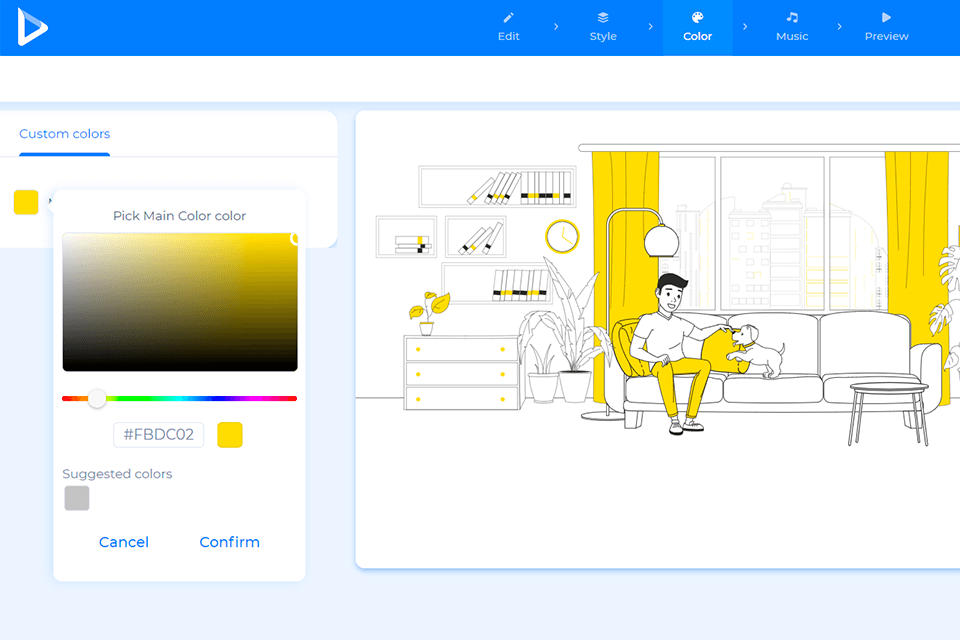
Task: Pick a shade in the saturation gradient area
Action: 179,302
